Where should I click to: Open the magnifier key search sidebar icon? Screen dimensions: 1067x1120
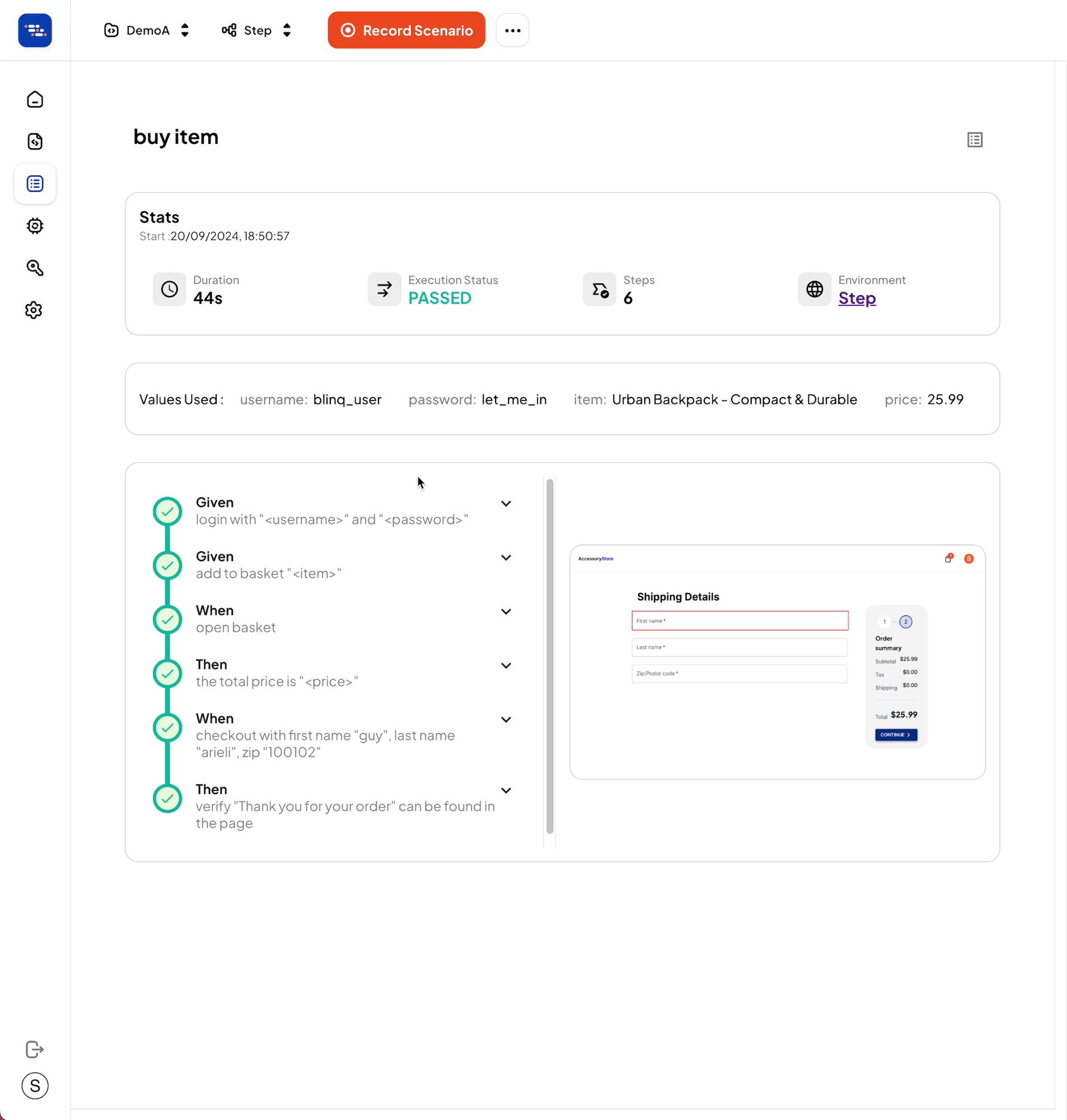tap(35, 268)
